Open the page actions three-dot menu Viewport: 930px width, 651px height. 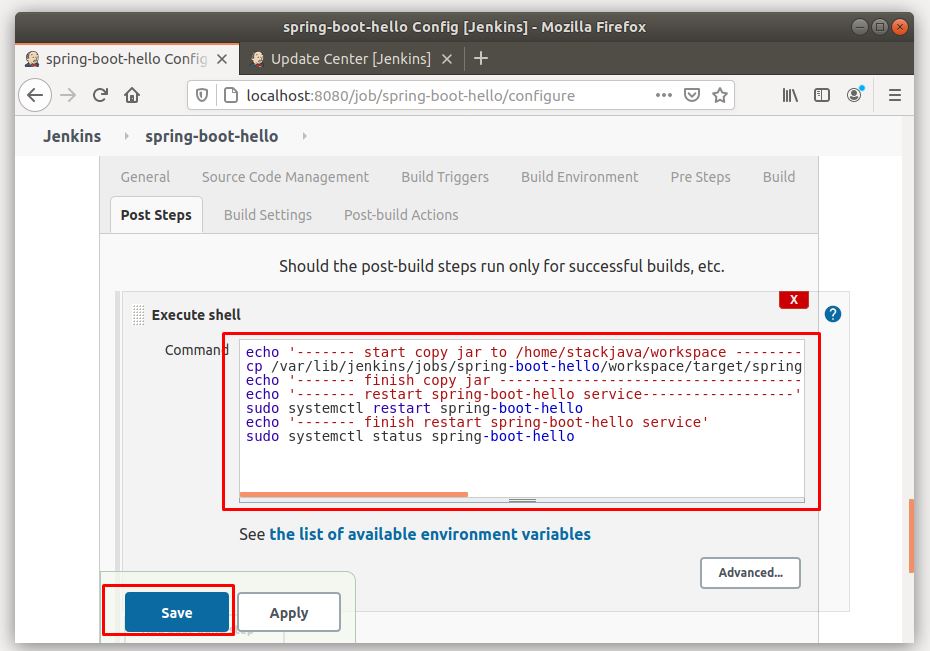click(x=663, y=95)
